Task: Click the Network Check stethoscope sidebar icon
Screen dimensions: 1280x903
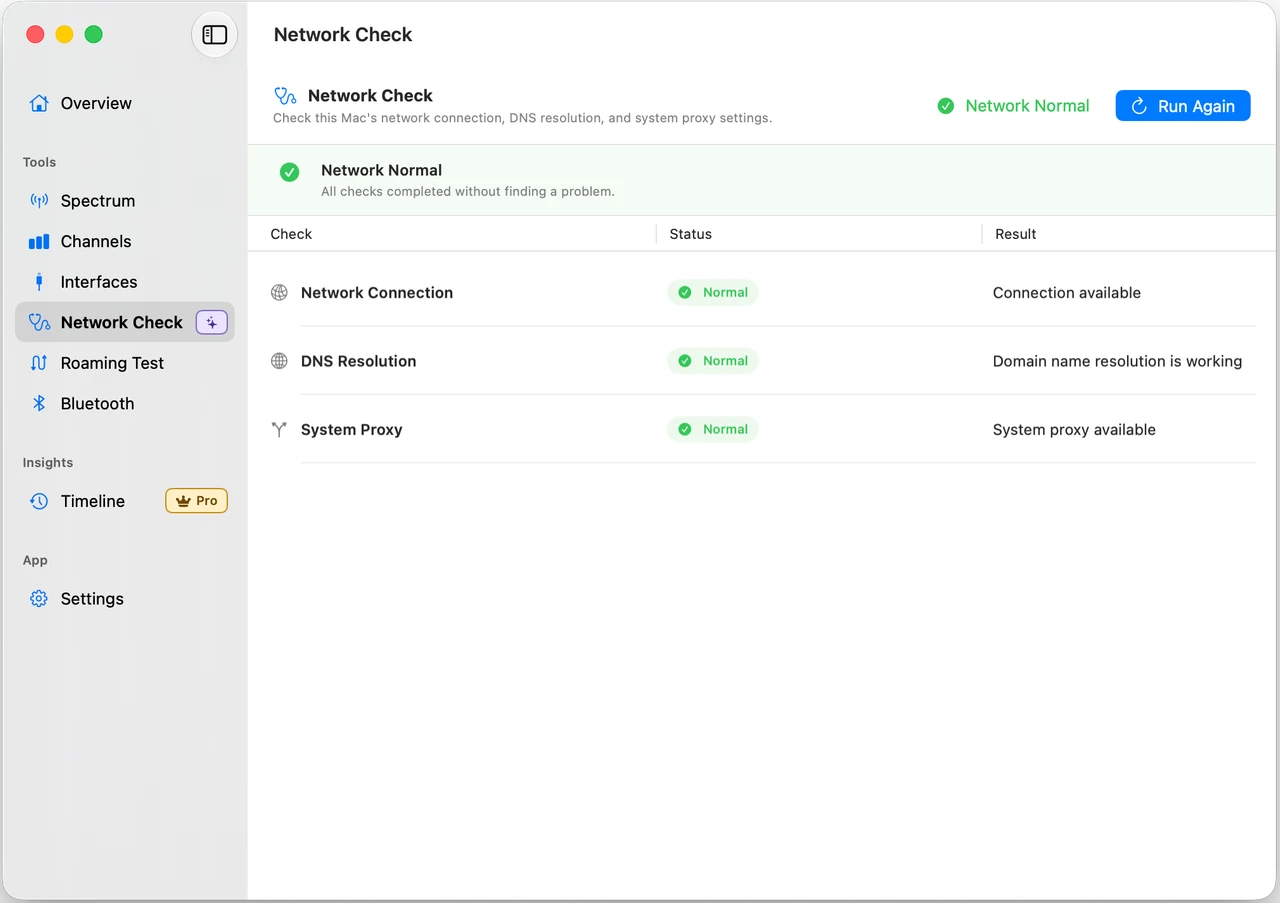Action: tap(39, 322)
